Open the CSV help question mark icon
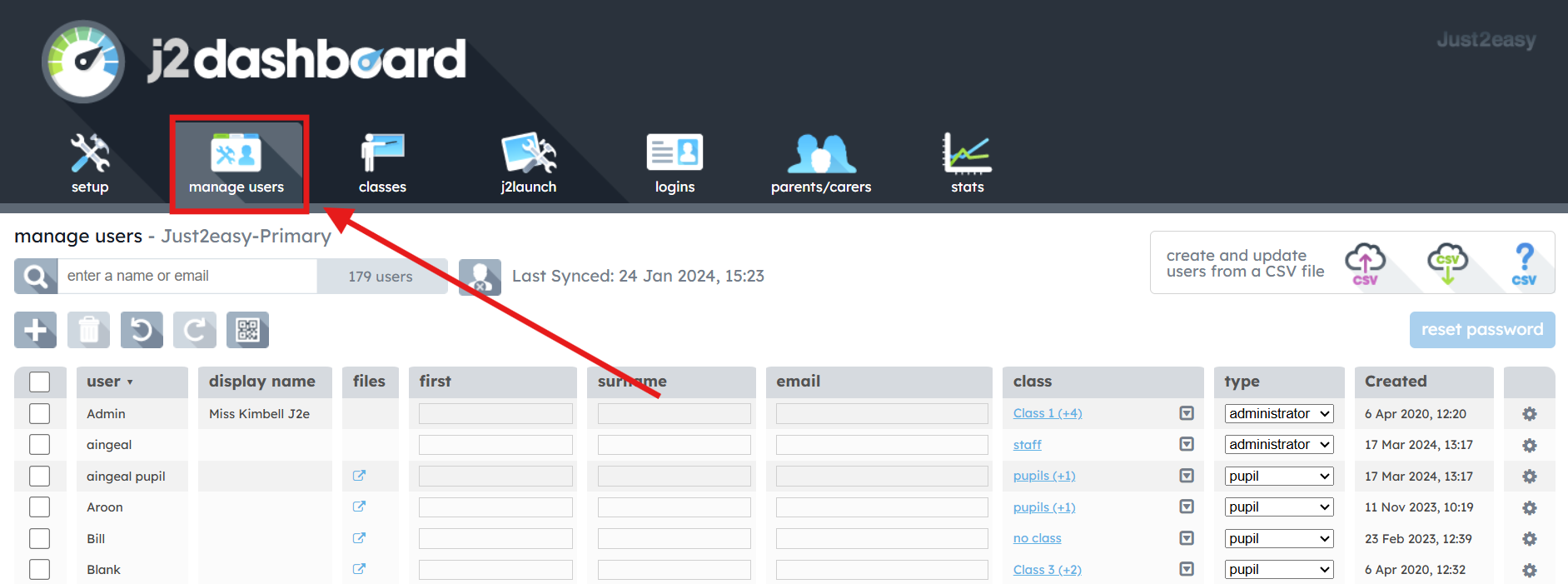This screenshot has height=584, width=1568. coord(1525,263)
